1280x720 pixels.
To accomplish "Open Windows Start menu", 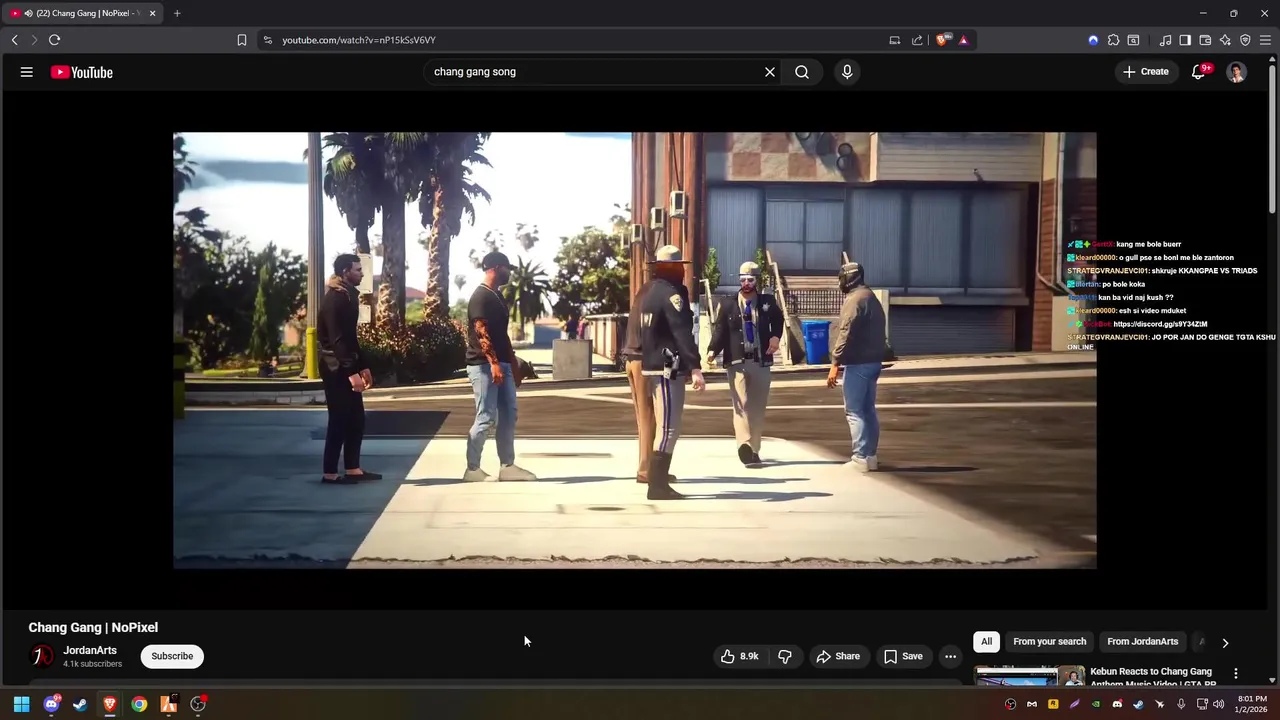I will tap(21, 704).
